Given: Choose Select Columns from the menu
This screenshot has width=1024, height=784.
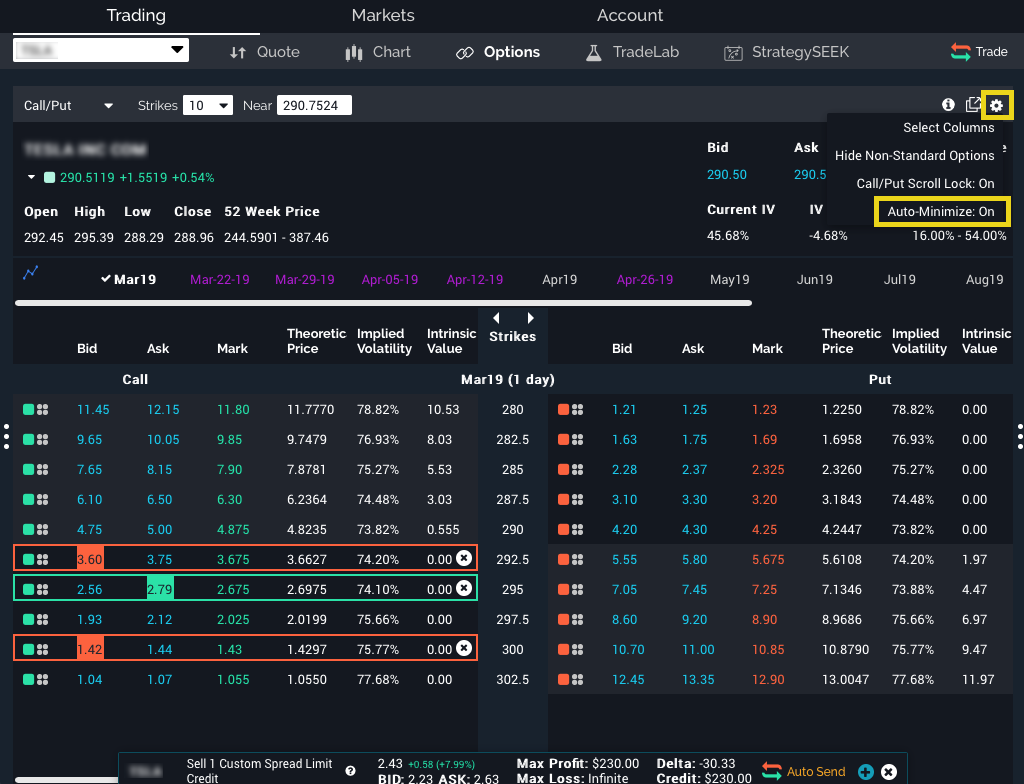Looking at the screenshot, I should 948,127.
